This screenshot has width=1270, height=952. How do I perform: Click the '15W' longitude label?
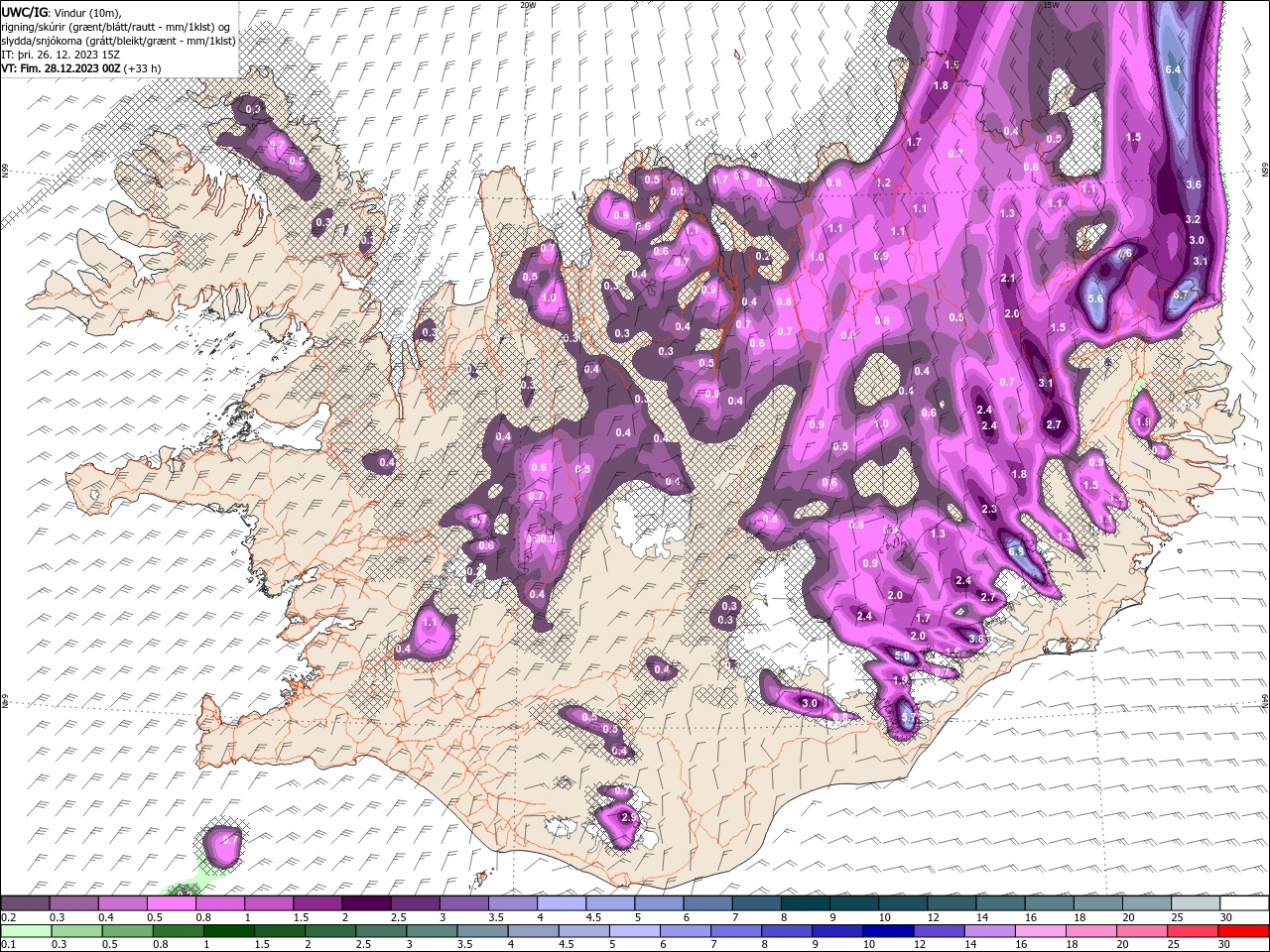coord(1051,5)
